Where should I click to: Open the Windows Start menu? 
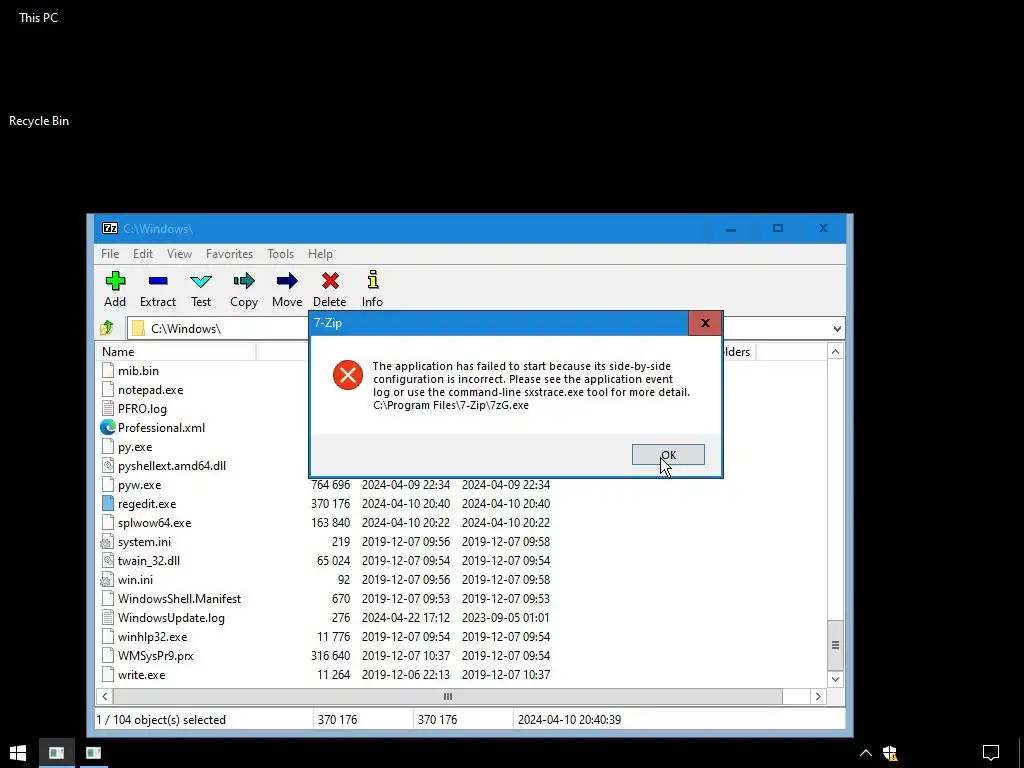[18, 752]
